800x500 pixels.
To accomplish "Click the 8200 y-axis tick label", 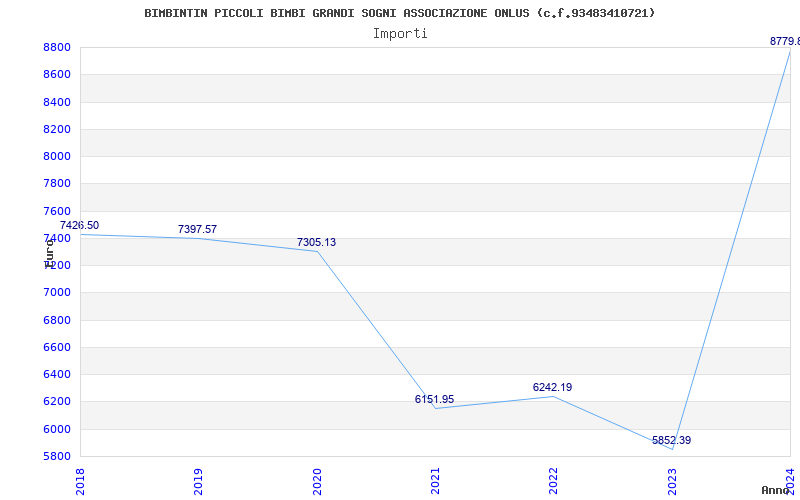I will tap(57, 129).
